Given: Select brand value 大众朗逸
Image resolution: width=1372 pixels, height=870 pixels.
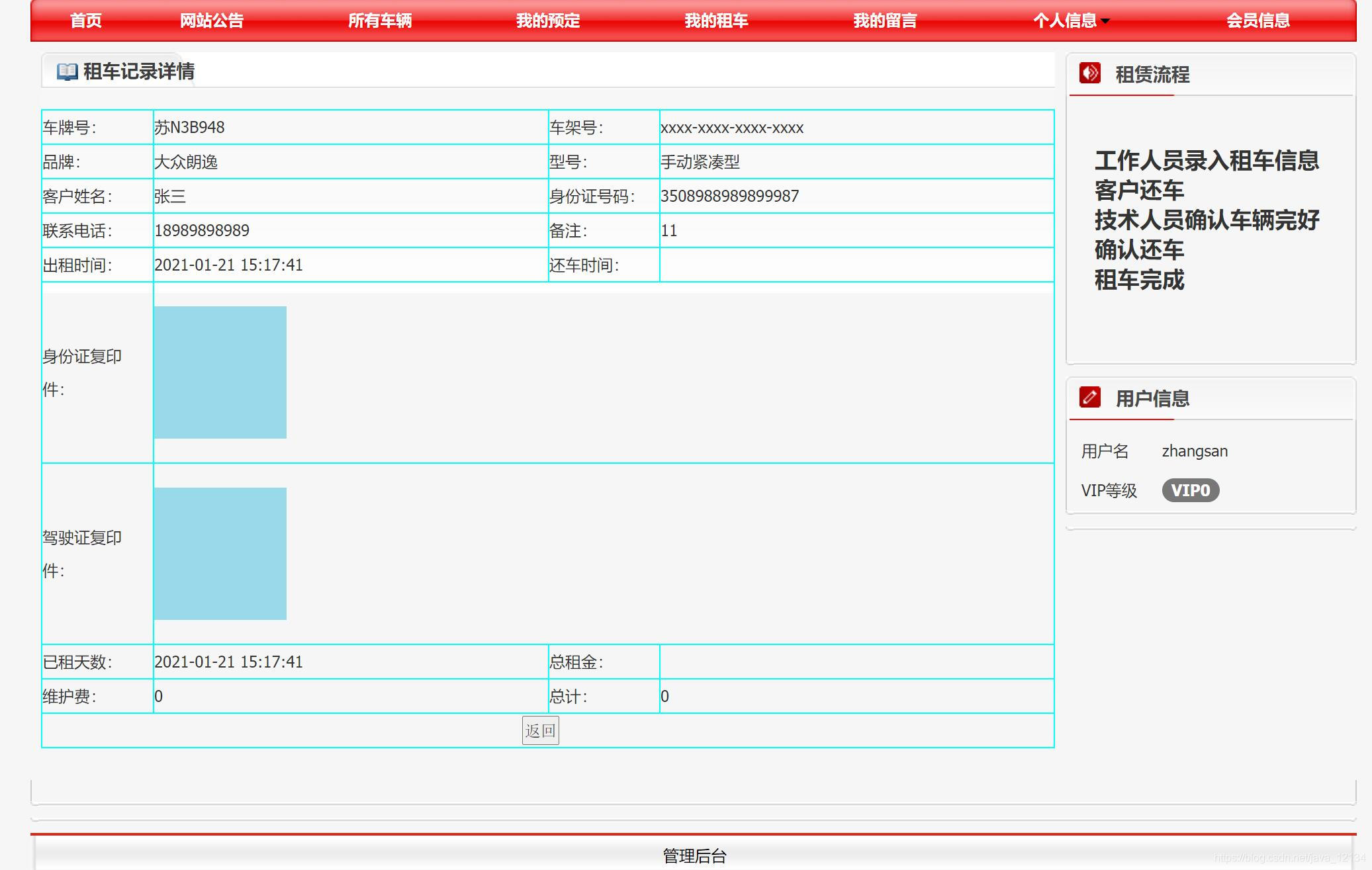Looking at the screenshot, I should [186, 162].
